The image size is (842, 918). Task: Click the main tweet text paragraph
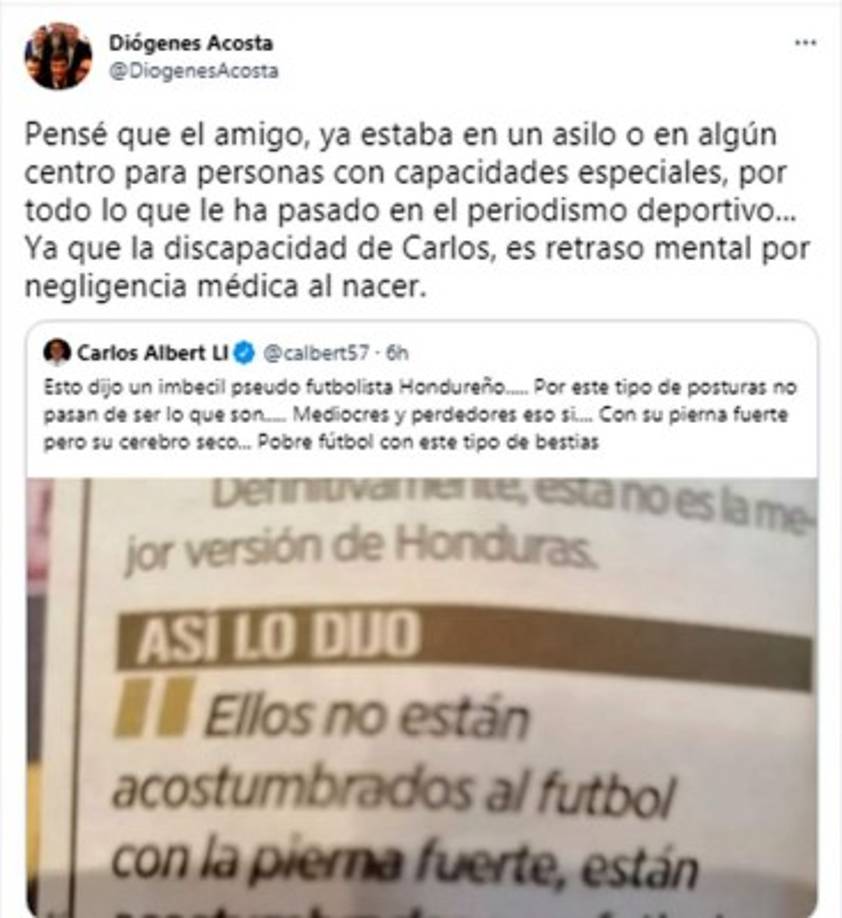(417, 210)
